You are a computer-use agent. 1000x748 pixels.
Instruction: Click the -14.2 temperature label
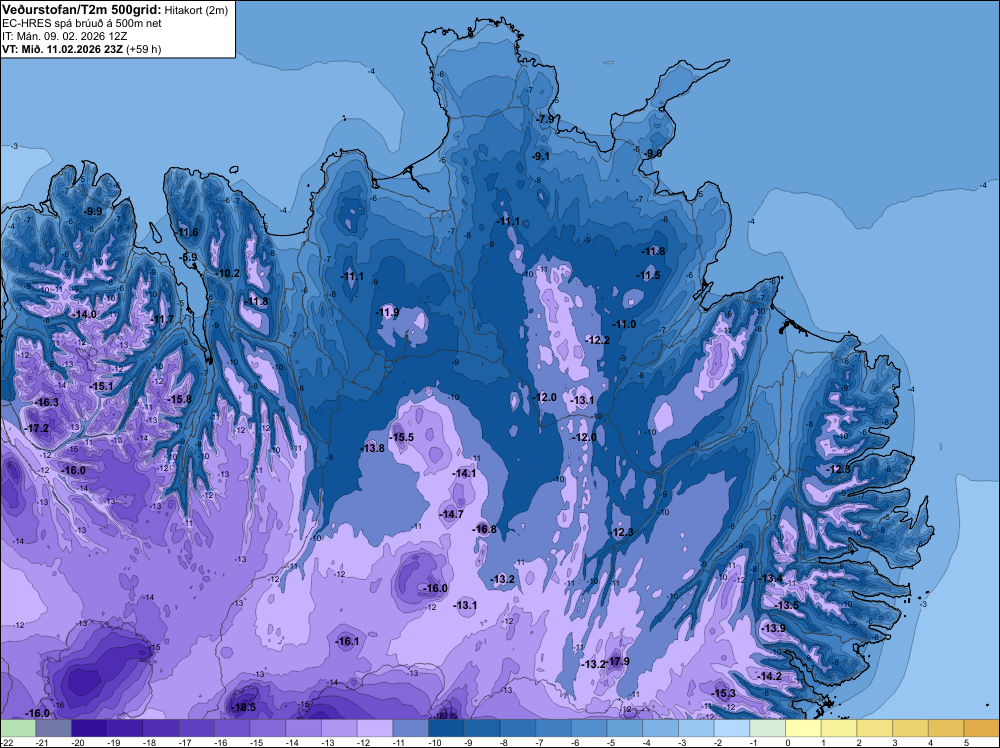[x=769, y=676]
